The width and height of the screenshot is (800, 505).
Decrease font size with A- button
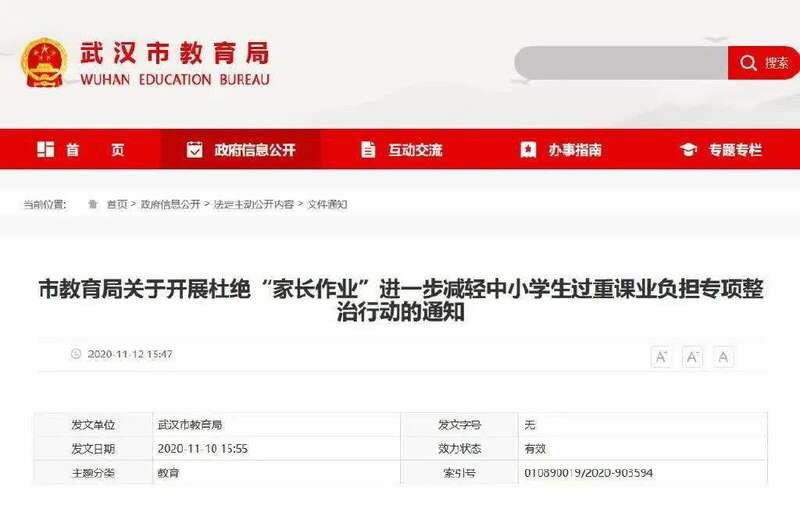pyautogui.click(x=692, y=357)
